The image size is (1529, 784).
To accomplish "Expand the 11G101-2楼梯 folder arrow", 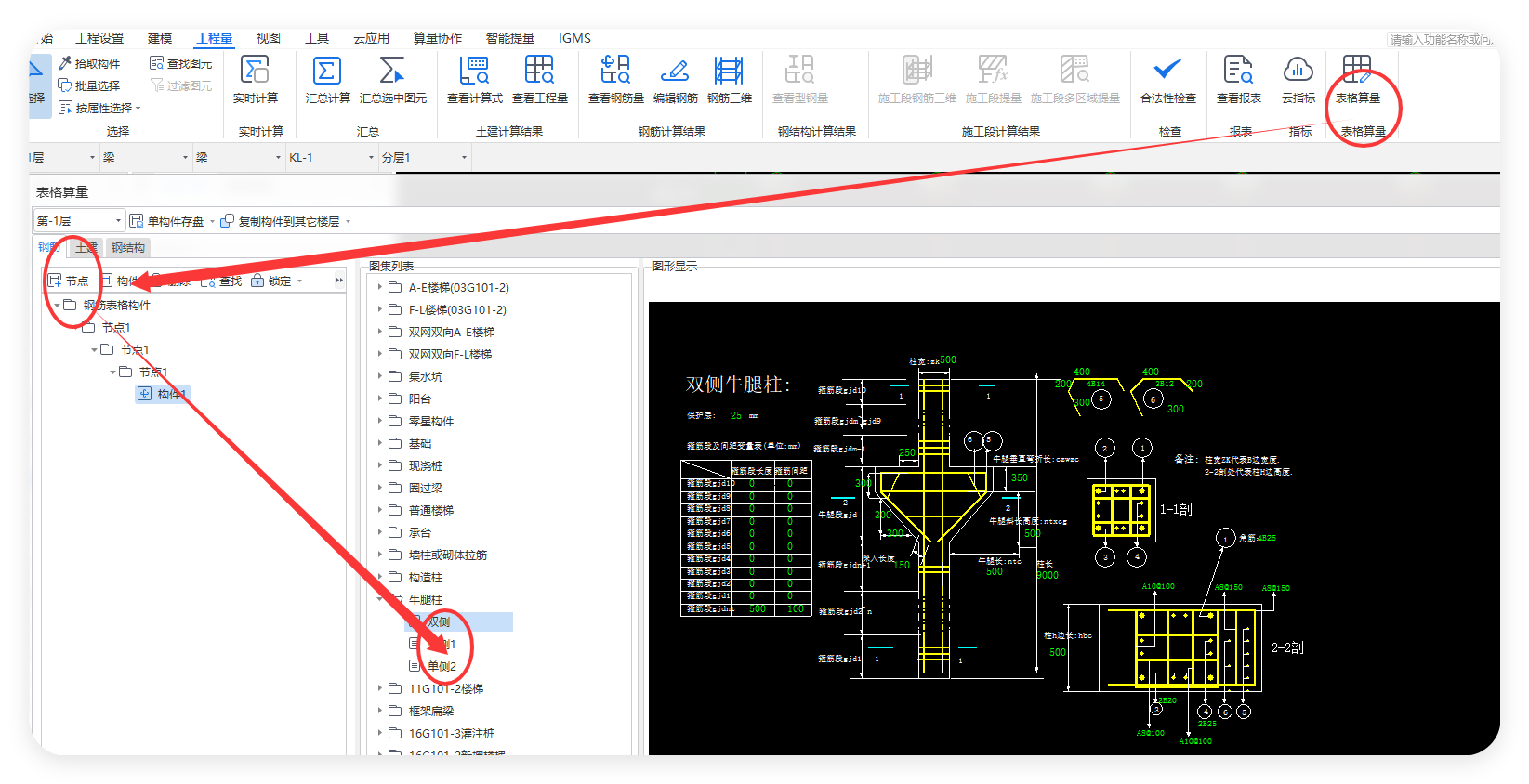I will click(x=380, y=688).
